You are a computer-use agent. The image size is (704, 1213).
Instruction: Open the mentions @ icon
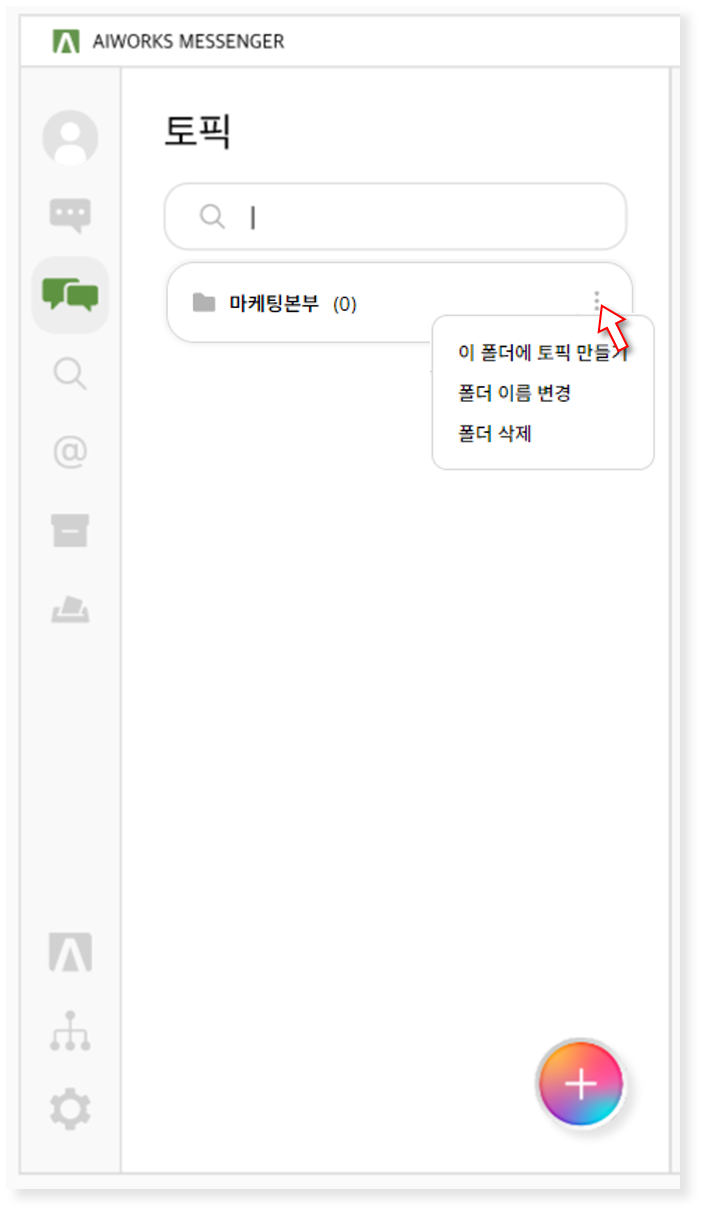(x=70, y=453)
